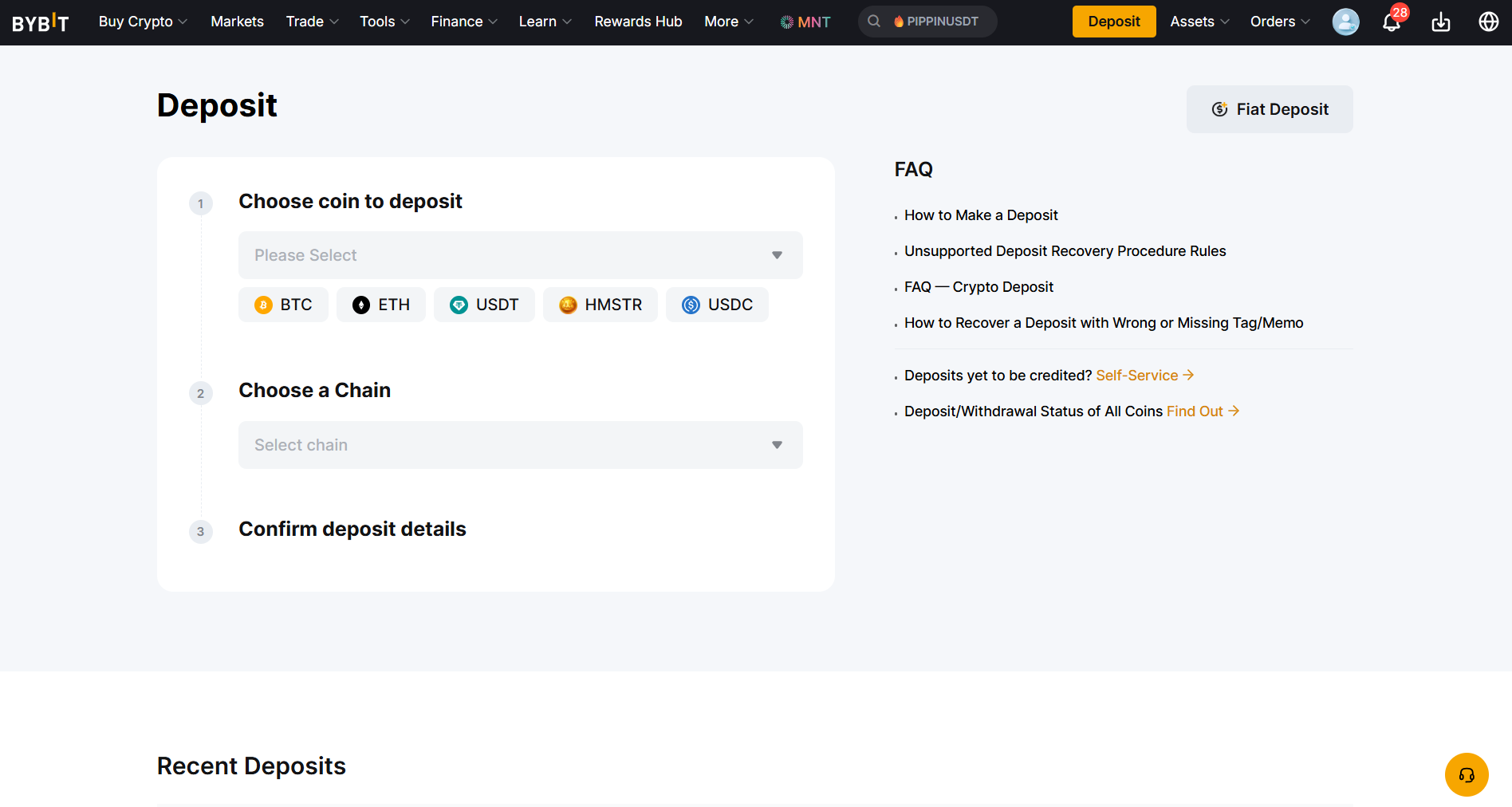Open the customer support chat bubble

click(1467, 774)
